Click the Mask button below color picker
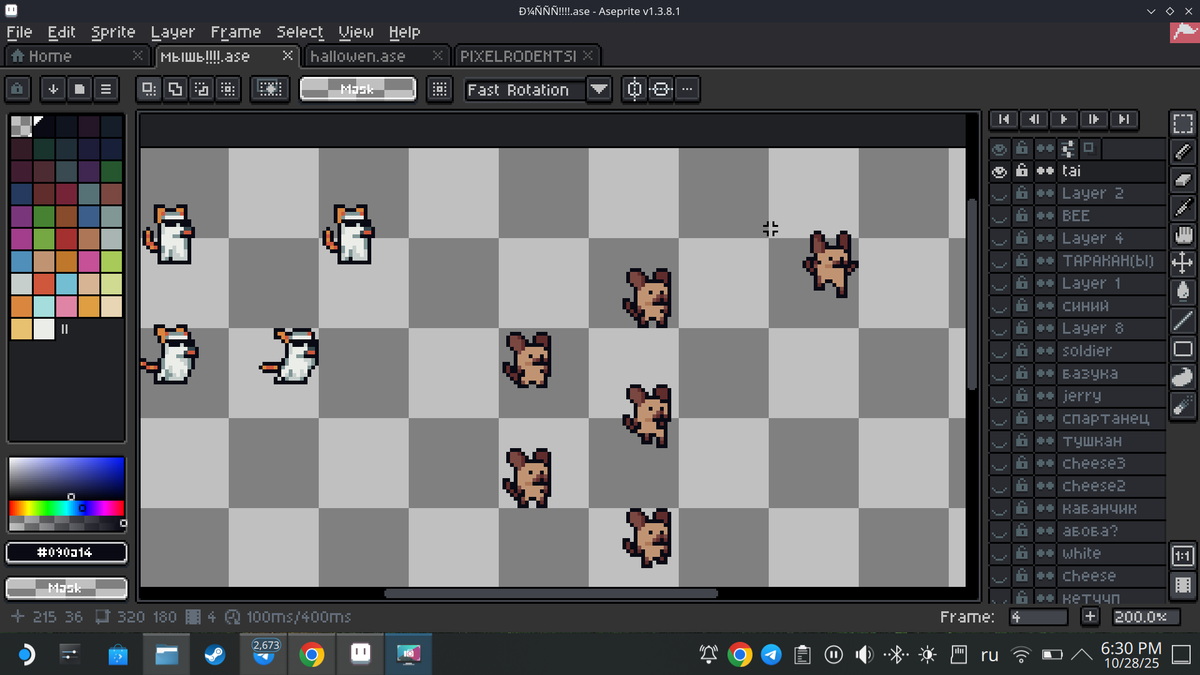The width and height of the screenshot is (1200, 675). [66, 588]
